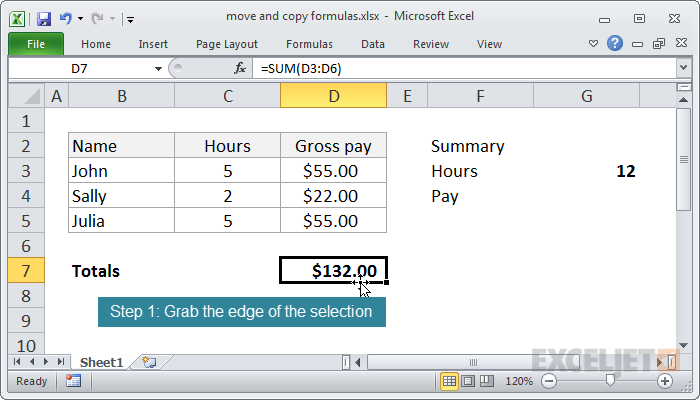Select the $132.00 total cell
The image size is (700, 400).
click(x=333, y=270)
